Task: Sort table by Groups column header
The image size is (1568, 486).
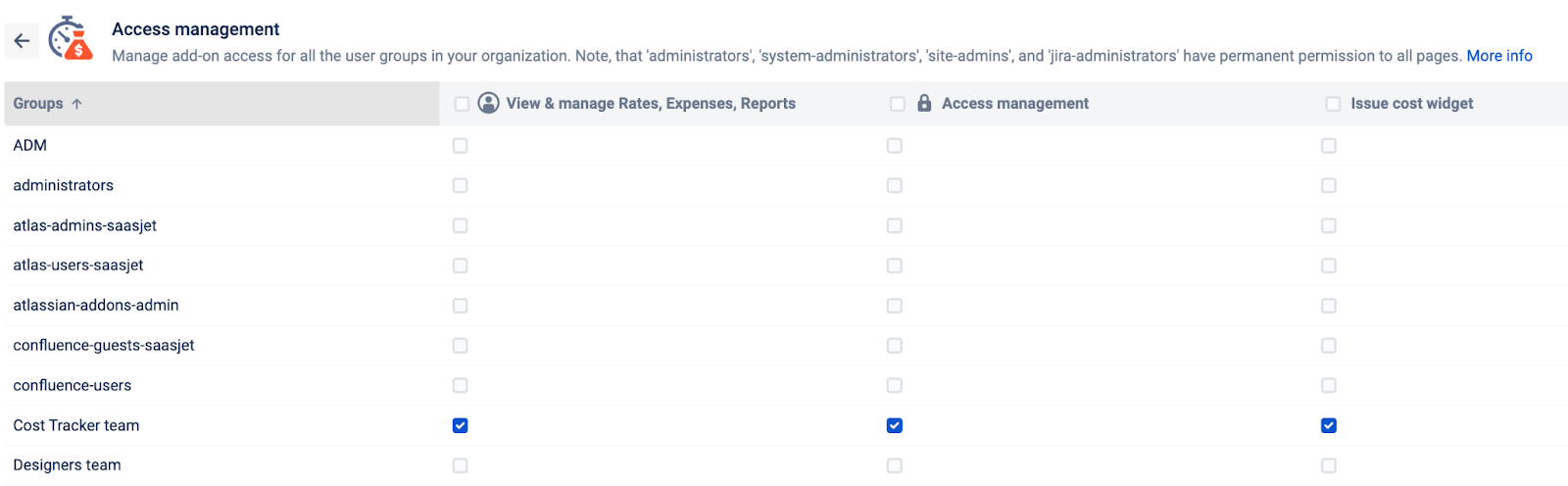Action: [38, 104]
